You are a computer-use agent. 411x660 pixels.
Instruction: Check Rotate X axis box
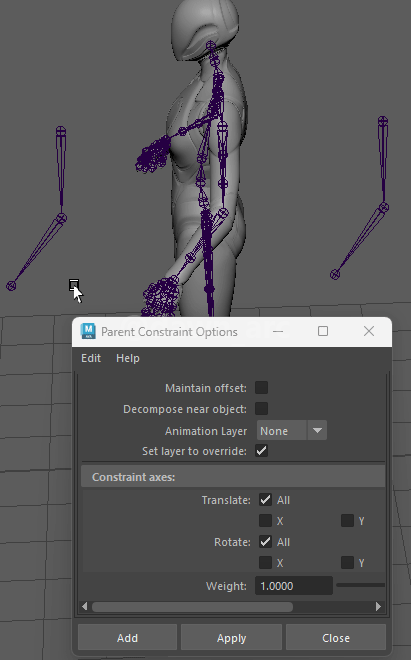[265, 563]
